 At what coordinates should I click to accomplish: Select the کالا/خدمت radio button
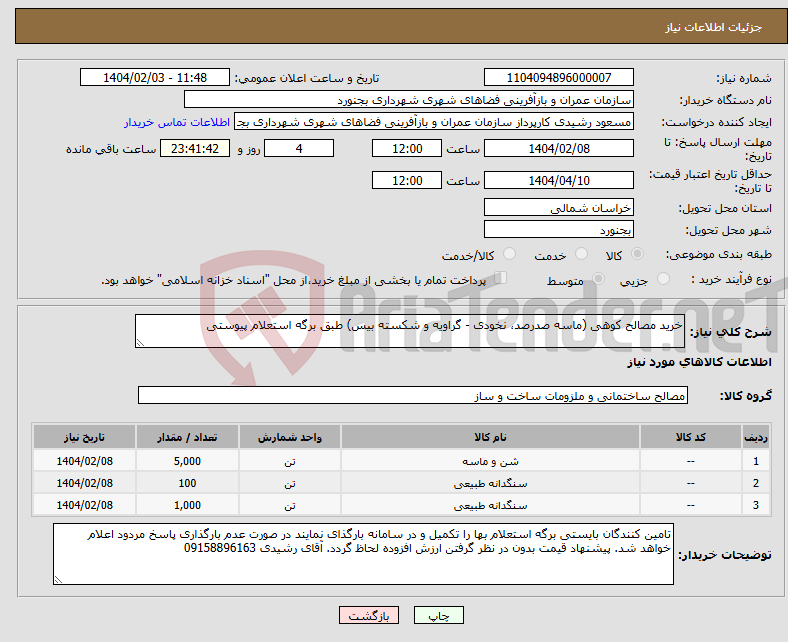click(x=510, y=254)
